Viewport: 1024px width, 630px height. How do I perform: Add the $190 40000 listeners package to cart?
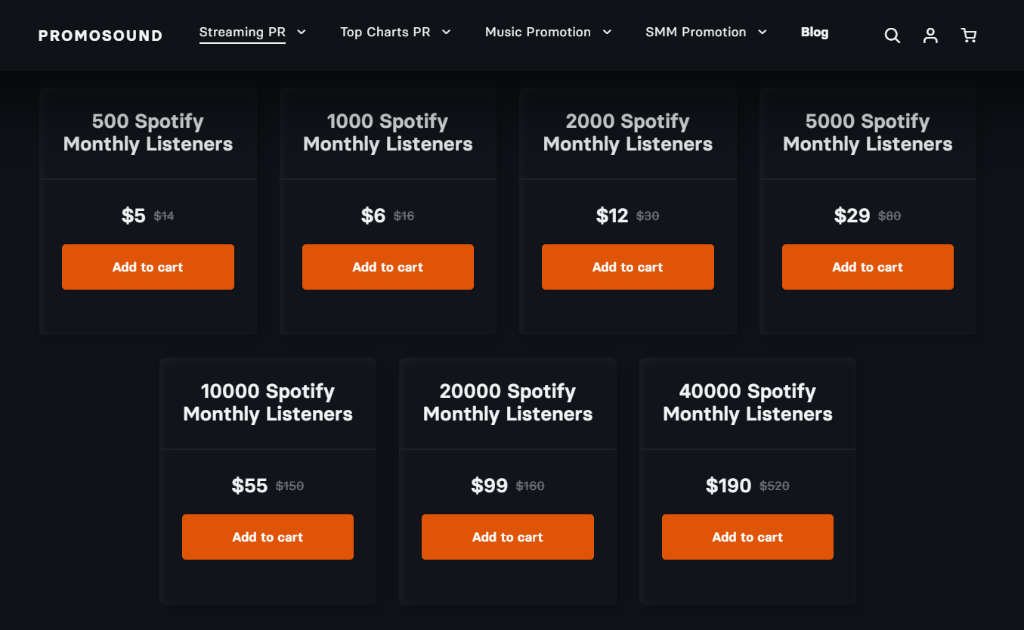(748, 537)
